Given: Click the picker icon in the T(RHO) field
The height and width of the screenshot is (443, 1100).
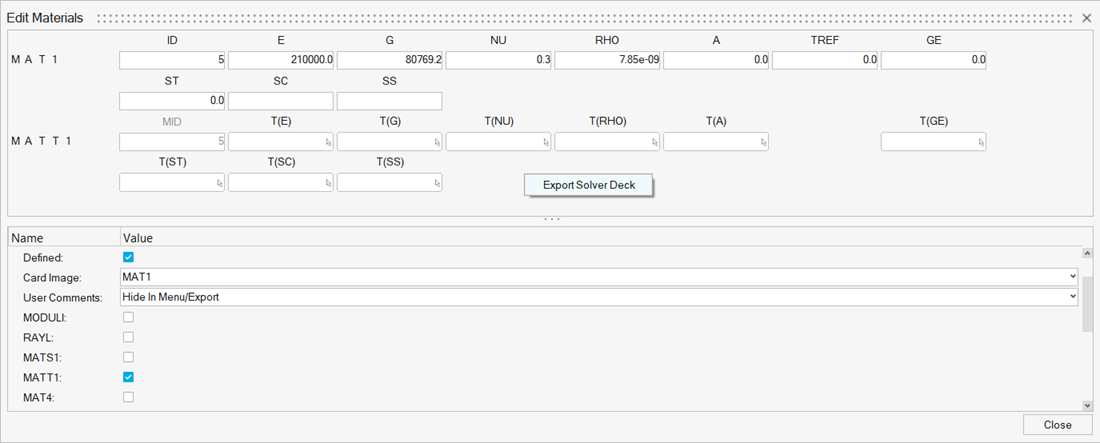Looking at the screenshot, I should click(x=653, y=143).
